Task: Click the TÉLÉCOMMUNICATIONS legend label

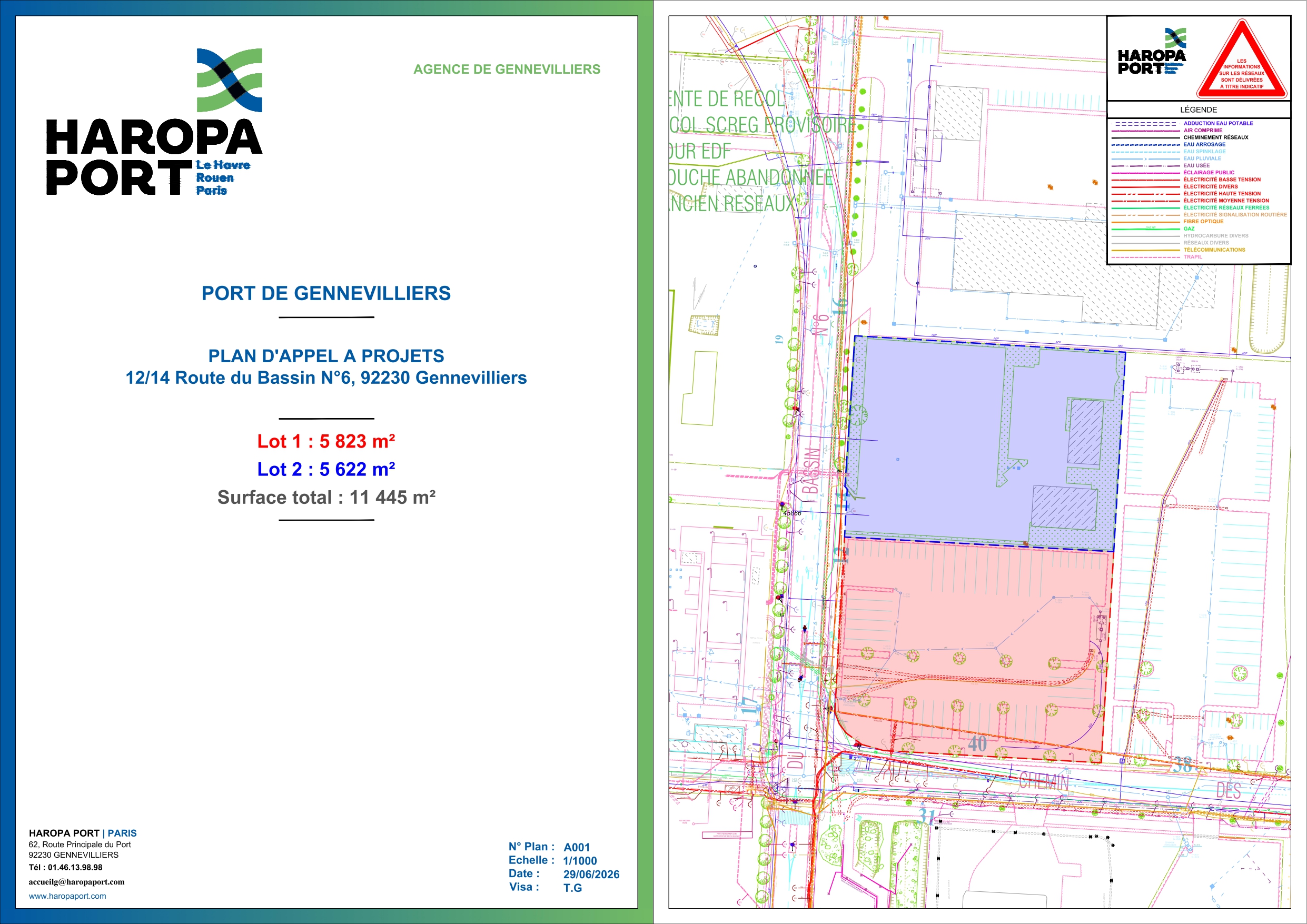Action: tap(1214, 250)
